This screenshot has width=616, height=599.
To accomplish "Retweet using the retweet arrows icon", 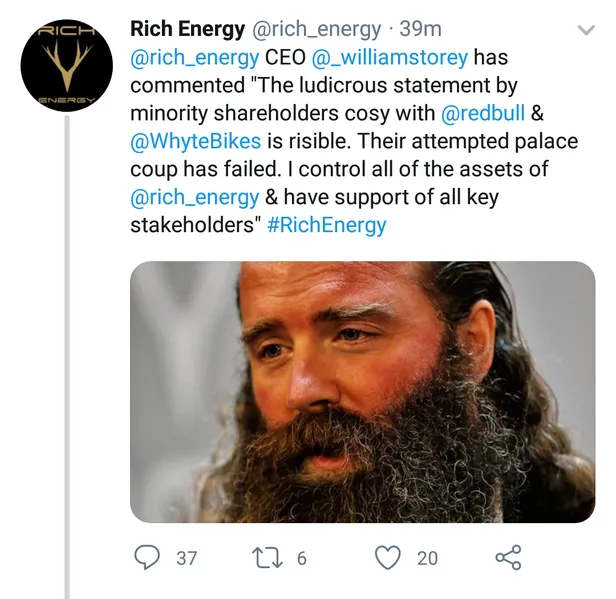I will coord(266,557).
